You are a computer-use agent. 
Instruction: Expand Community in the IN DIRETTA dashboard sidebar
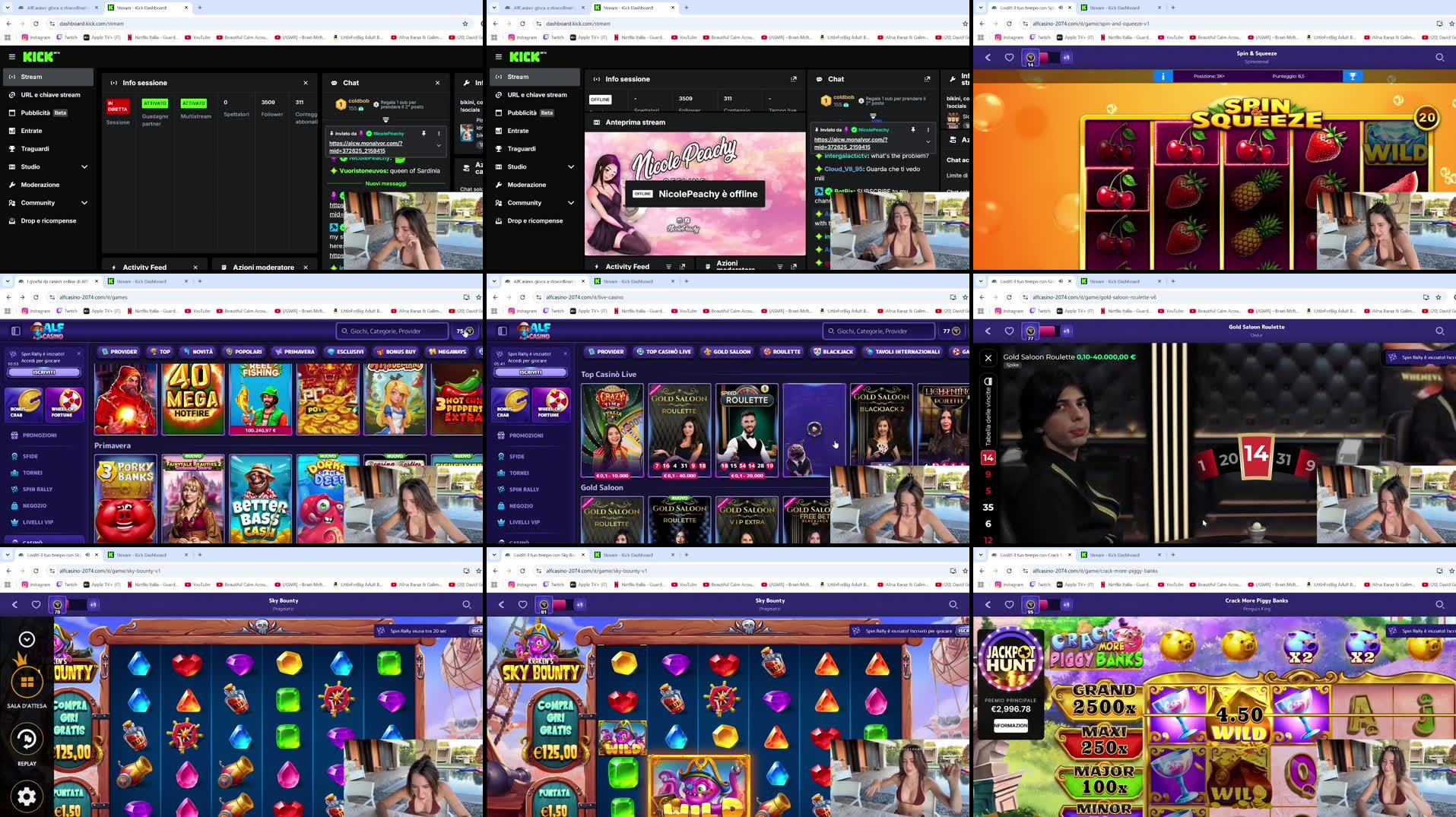(x=84, y=203)
